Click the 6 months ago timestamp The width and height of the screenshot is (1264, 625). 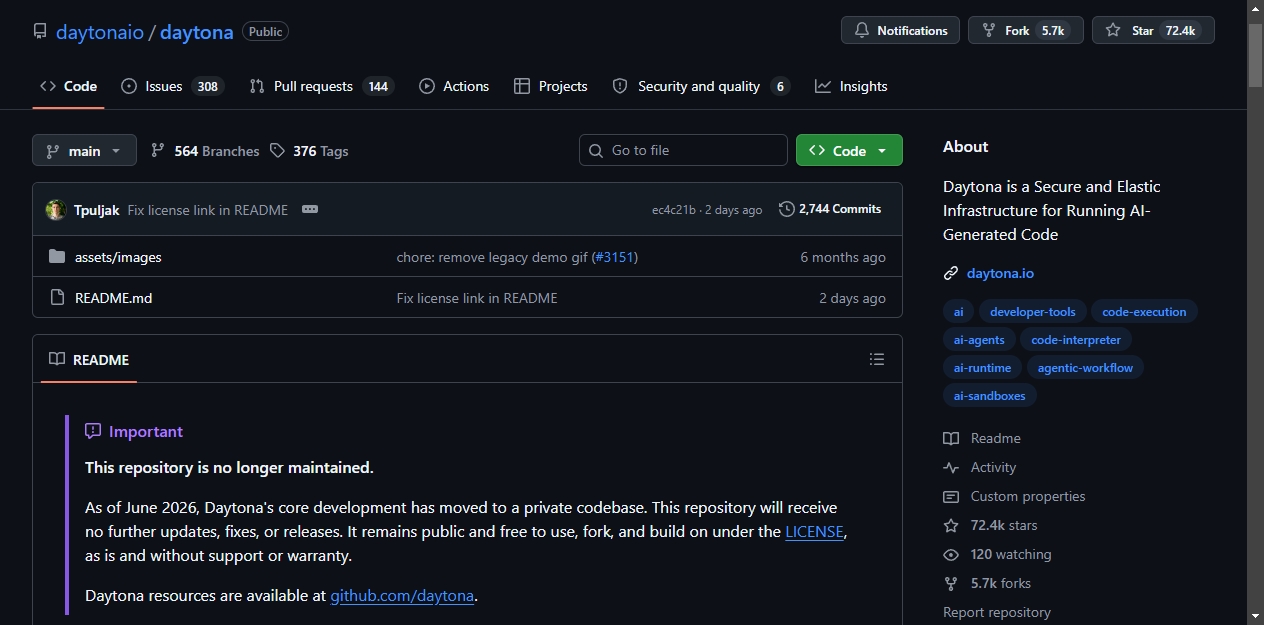tap(843, 257)
